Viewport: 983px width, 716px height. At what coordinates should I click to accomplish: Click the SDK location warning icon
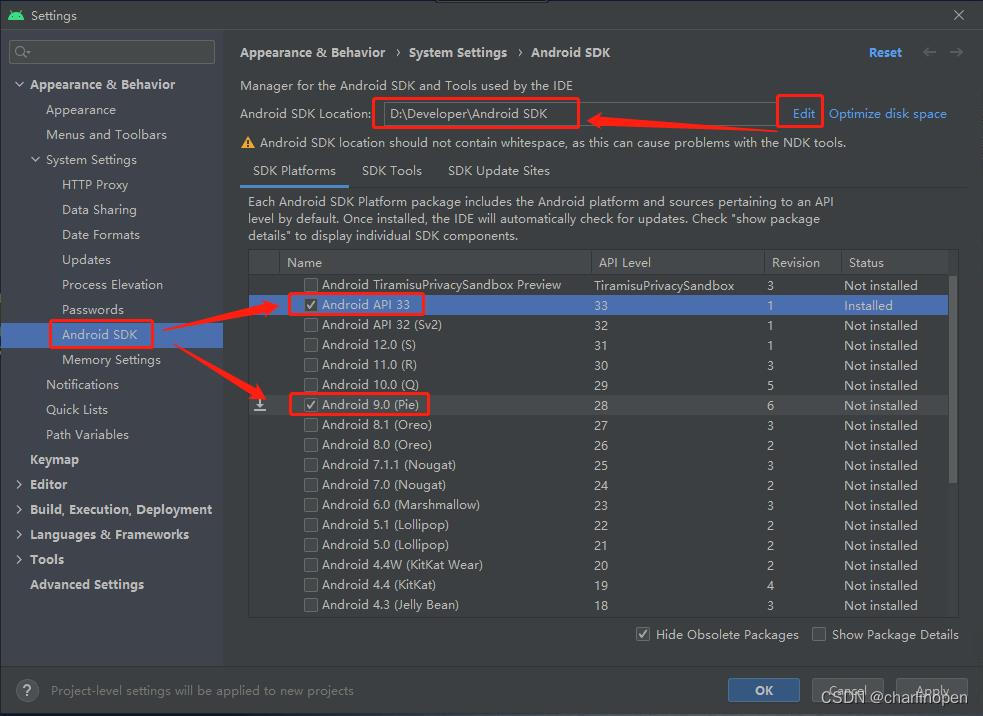point(248,143)
